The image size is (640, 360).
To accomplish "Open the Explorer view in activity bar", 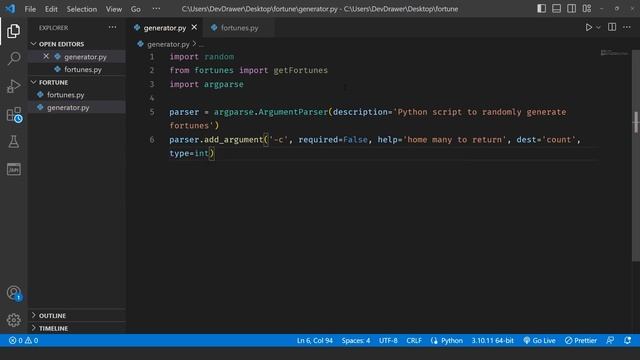I will point(13,31).
